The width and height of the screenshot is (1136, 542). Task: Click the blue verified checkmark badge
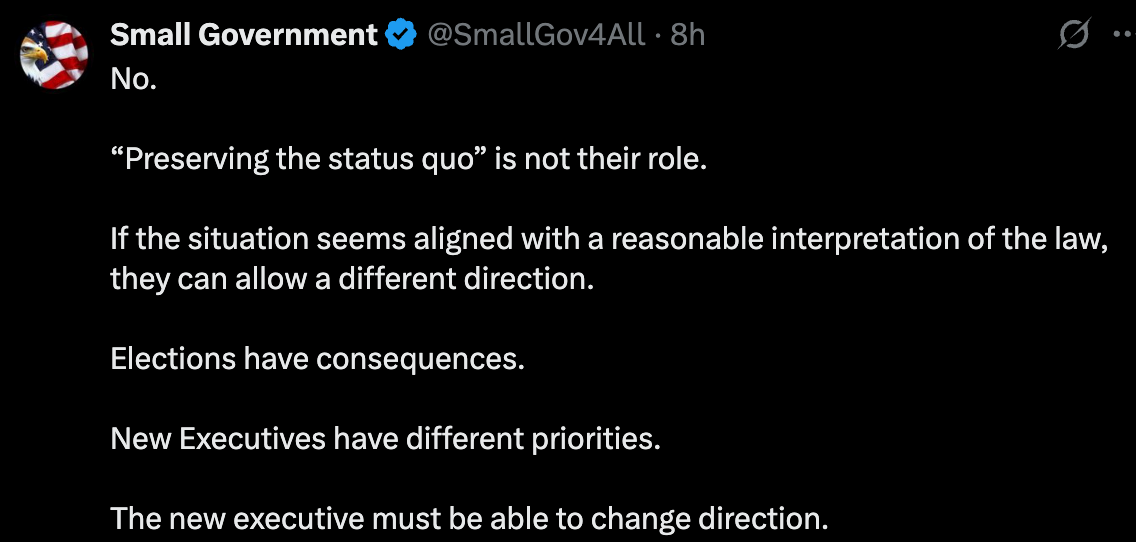pyautogui.click(x=400, y=35)
